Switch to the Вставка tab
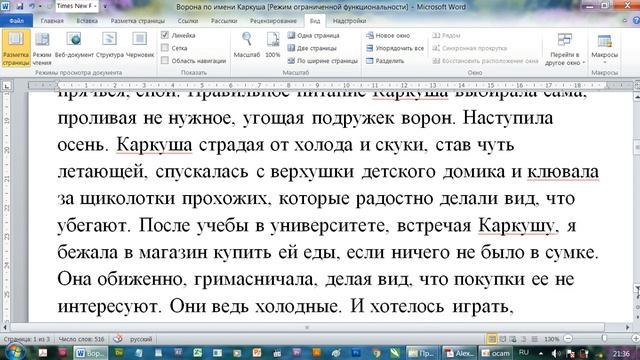Image resolution: width=640 pixels, height=360 pixels. (87, 21)
